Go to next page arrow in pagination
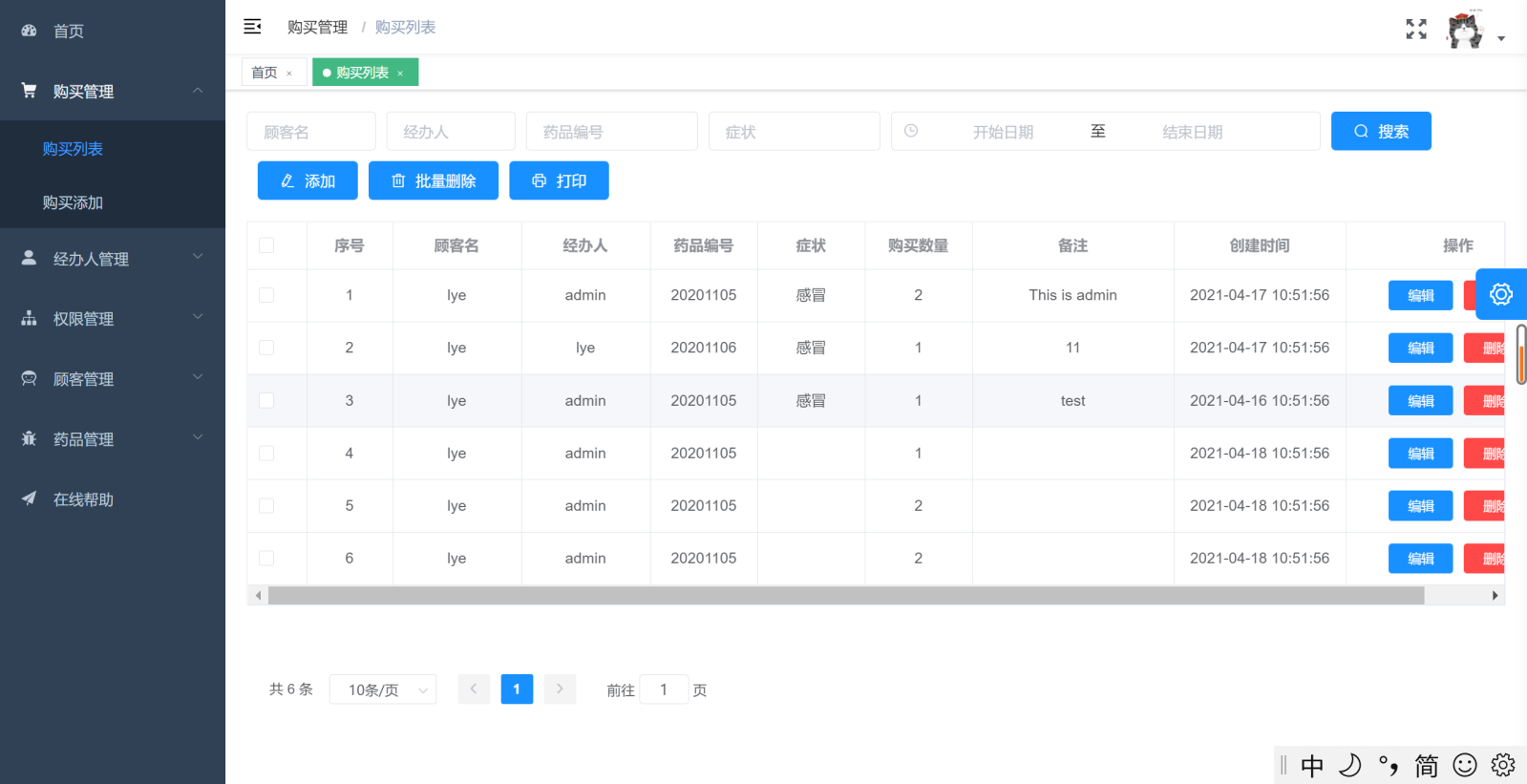 (x=560, y=689)
